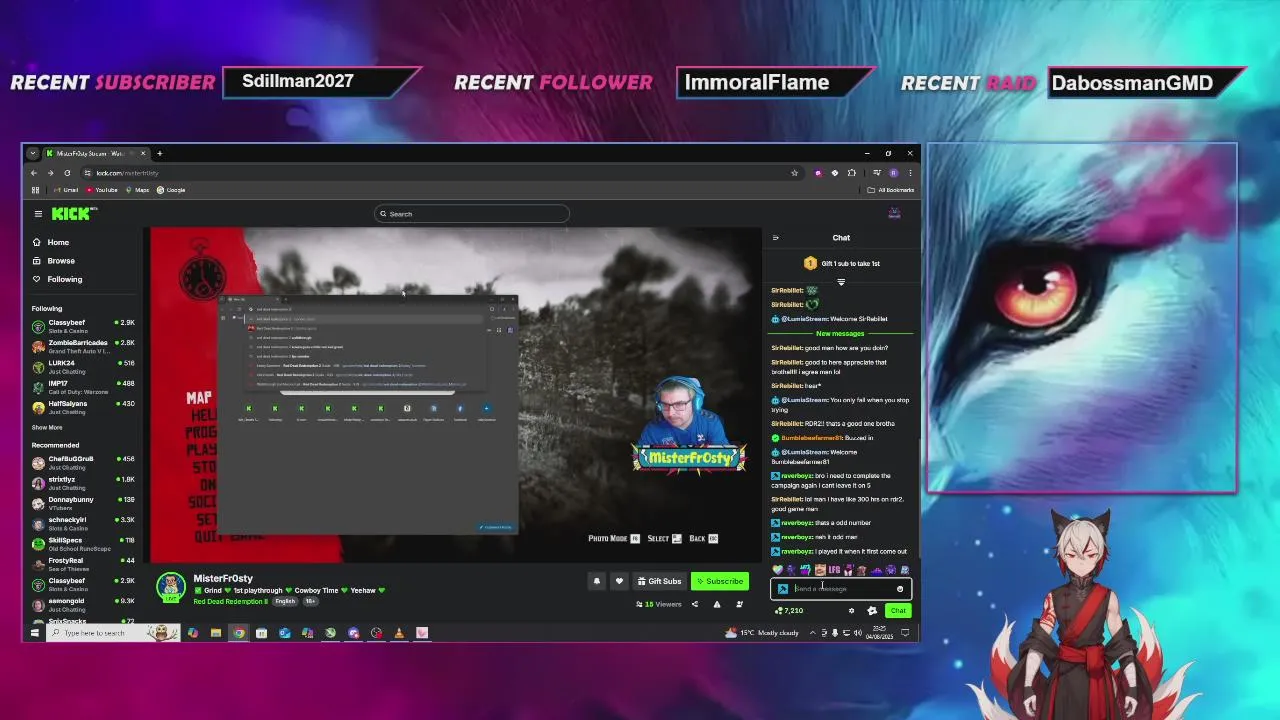
Task: Open the Windows Start menu
Action: [34, 633]
